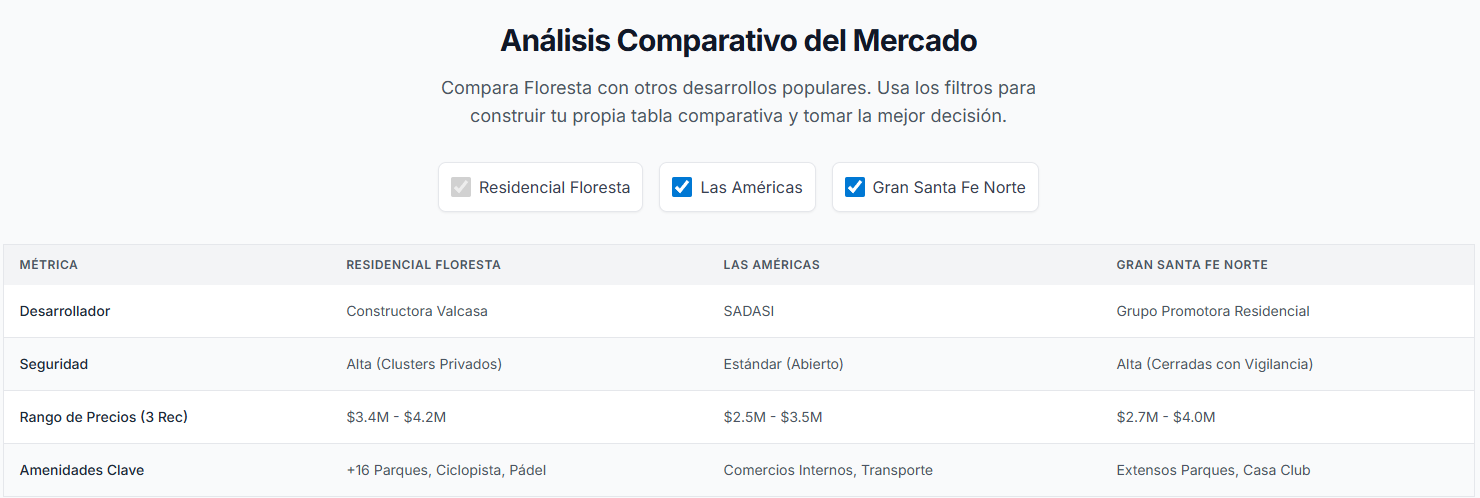Screen dimensions: 1480x498
Task: Click the Gran Santa Fe Norte filter label
Action: [948, 187]
